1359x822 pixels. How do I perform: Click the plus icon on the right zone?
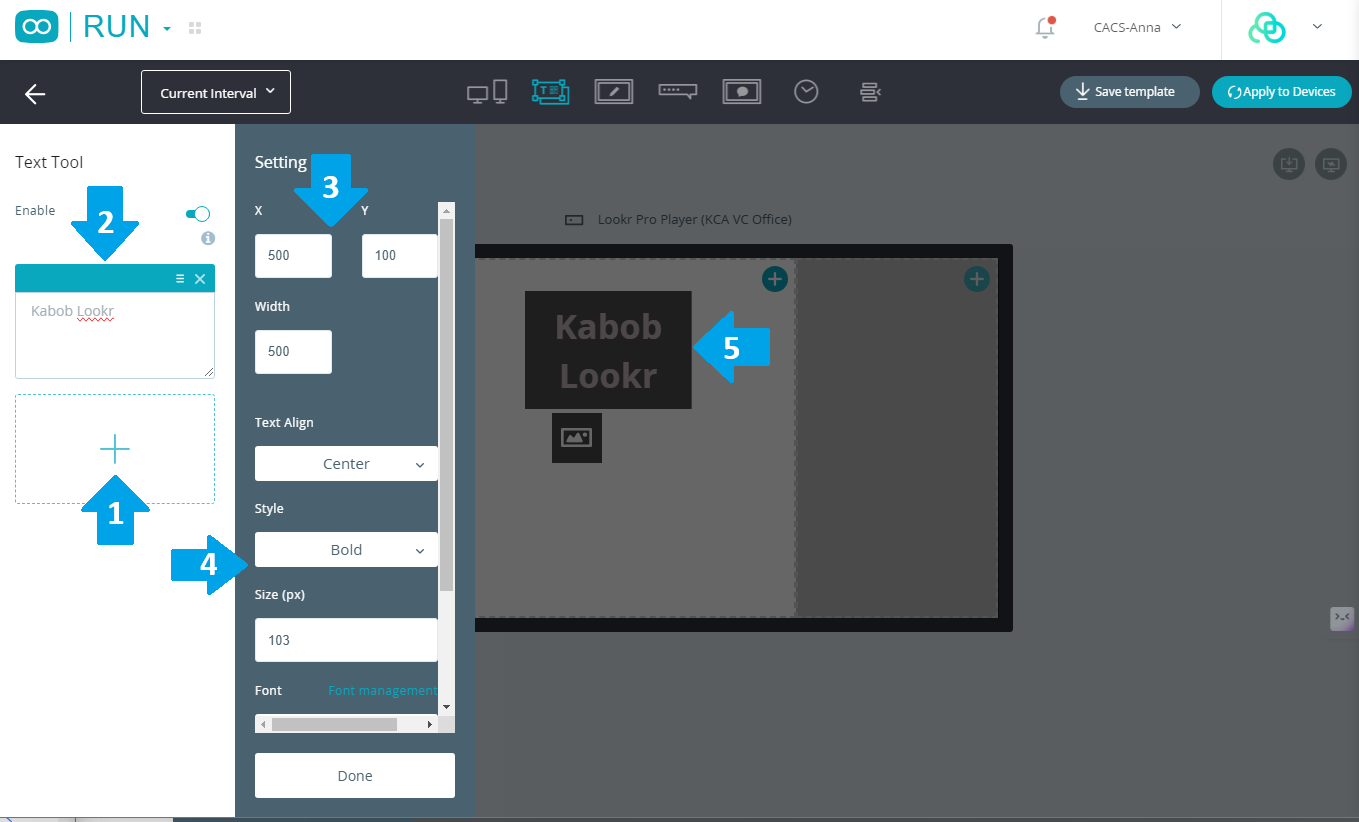[x=977, y=279]
